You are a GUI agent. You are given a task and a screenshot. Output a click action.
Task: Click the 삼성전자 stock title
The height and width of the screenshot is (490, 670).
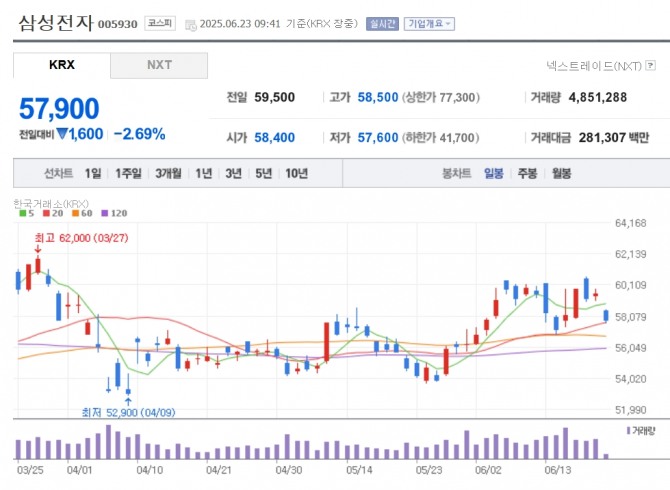(x=55, y=23)
